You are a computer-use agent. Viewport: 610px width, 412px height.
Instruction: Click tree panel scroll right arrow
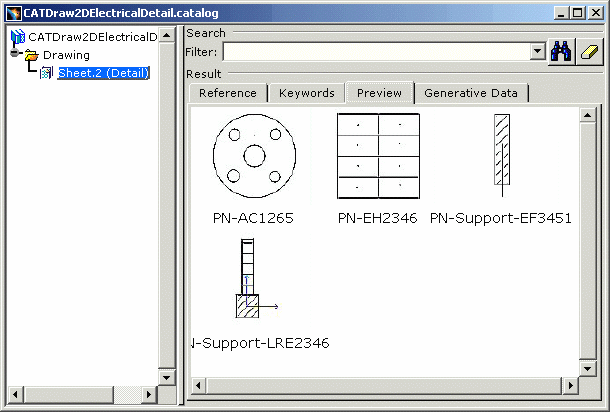click(149, 394)
